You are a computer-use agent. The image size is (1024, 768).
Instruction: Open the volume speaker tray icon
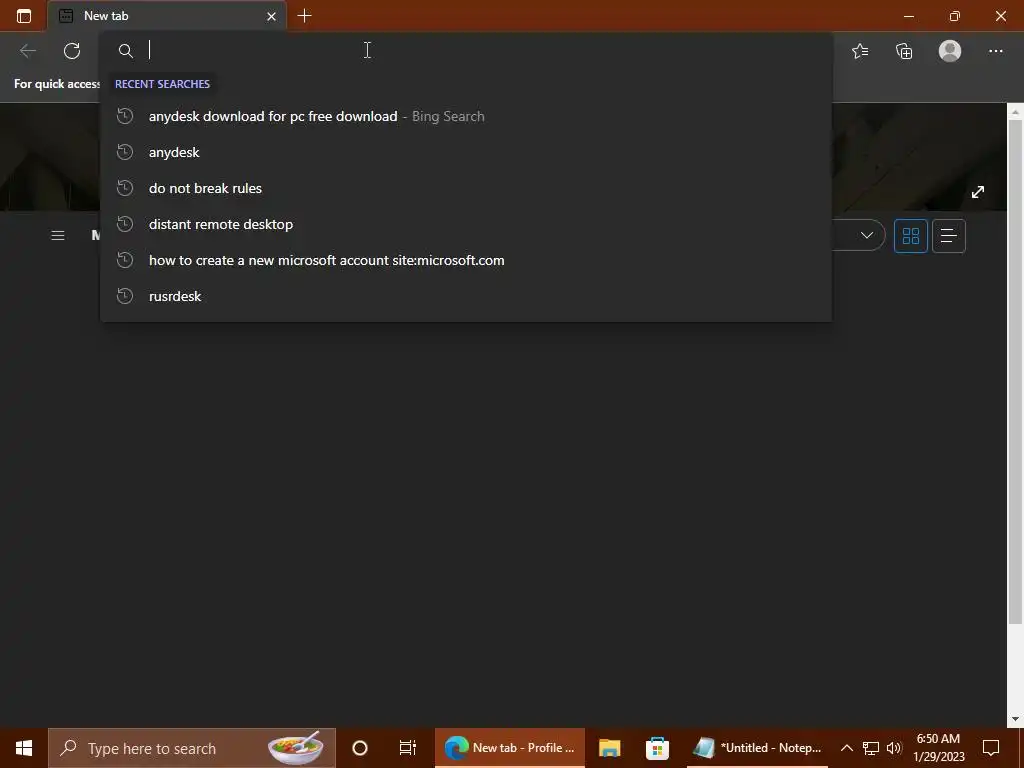(894, 748)
